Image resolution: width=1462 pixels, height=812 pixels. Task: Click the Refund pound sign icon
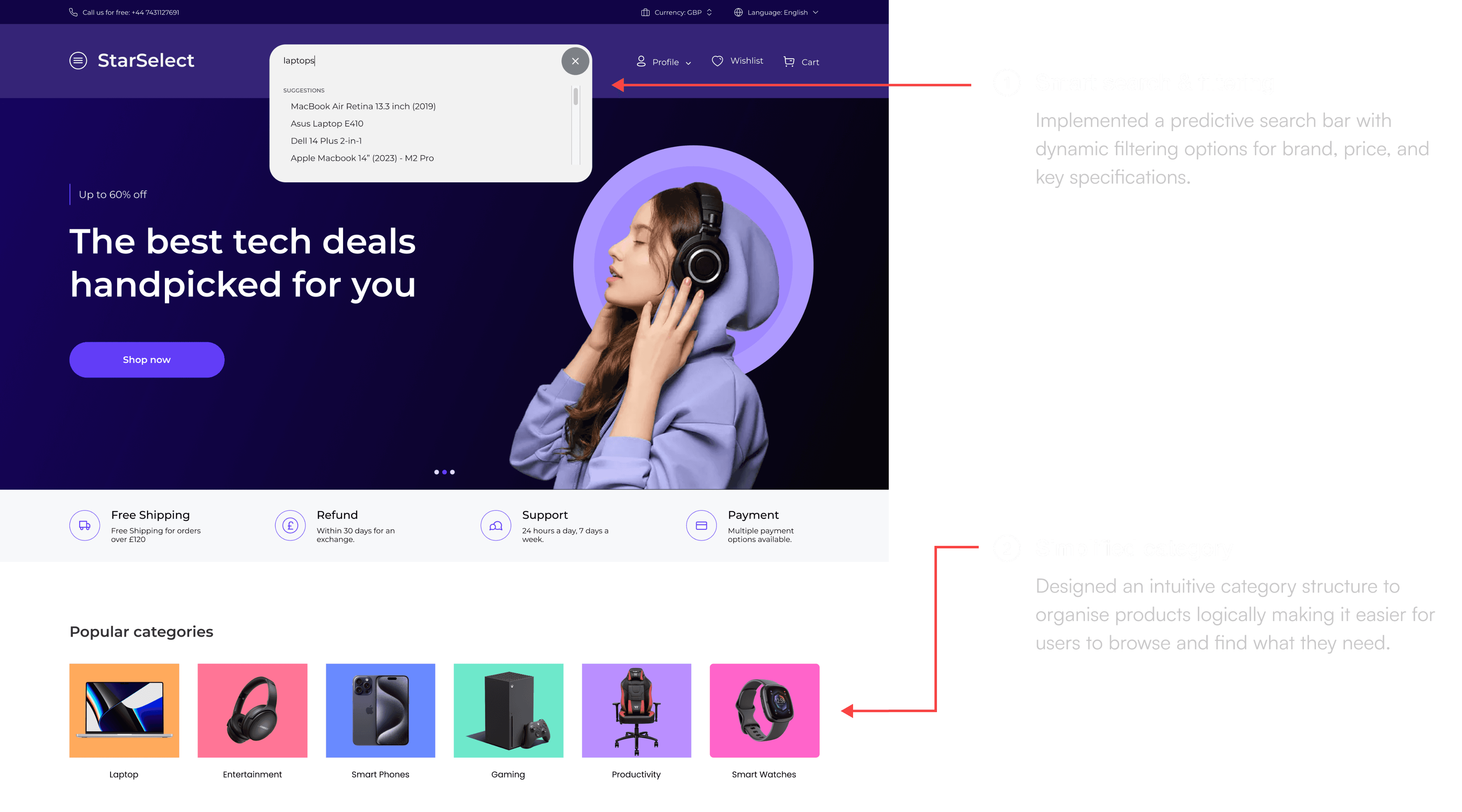290,526
